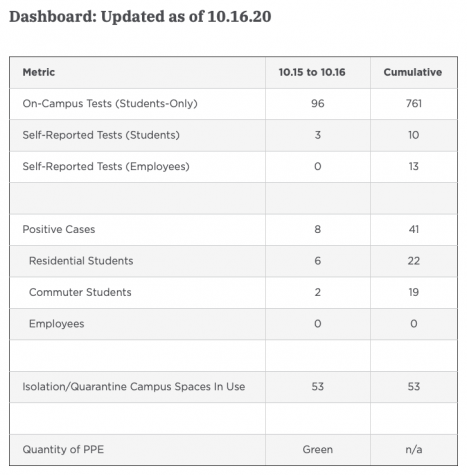Click the Cumulative column header
Viewport: 467px width, 475px height.
tap(413, 72)
